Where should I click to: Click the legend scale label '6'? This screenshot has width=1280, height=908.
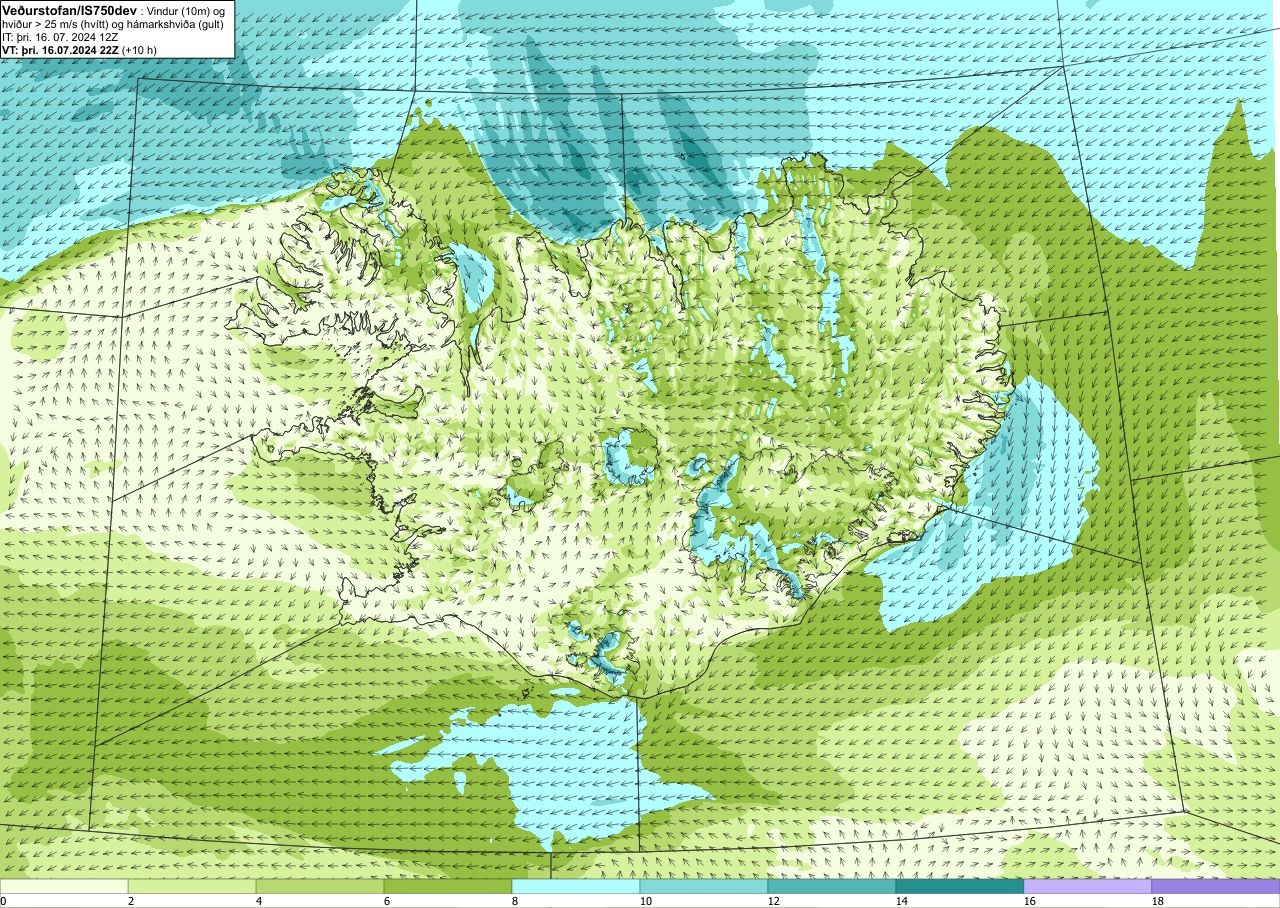(387, 901)
